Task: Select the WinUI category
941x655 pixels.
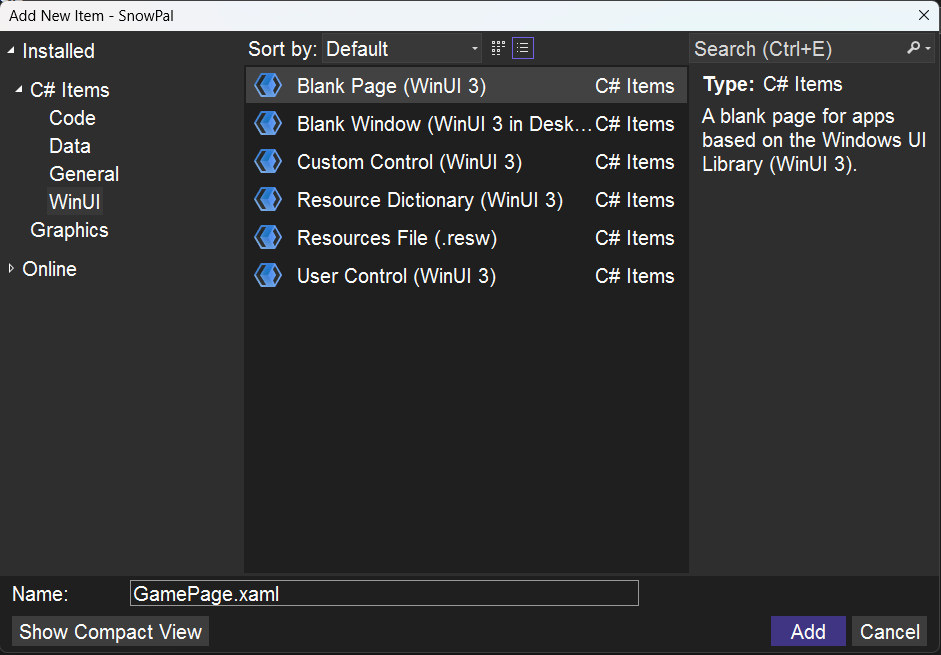Action: click(75, 202)
